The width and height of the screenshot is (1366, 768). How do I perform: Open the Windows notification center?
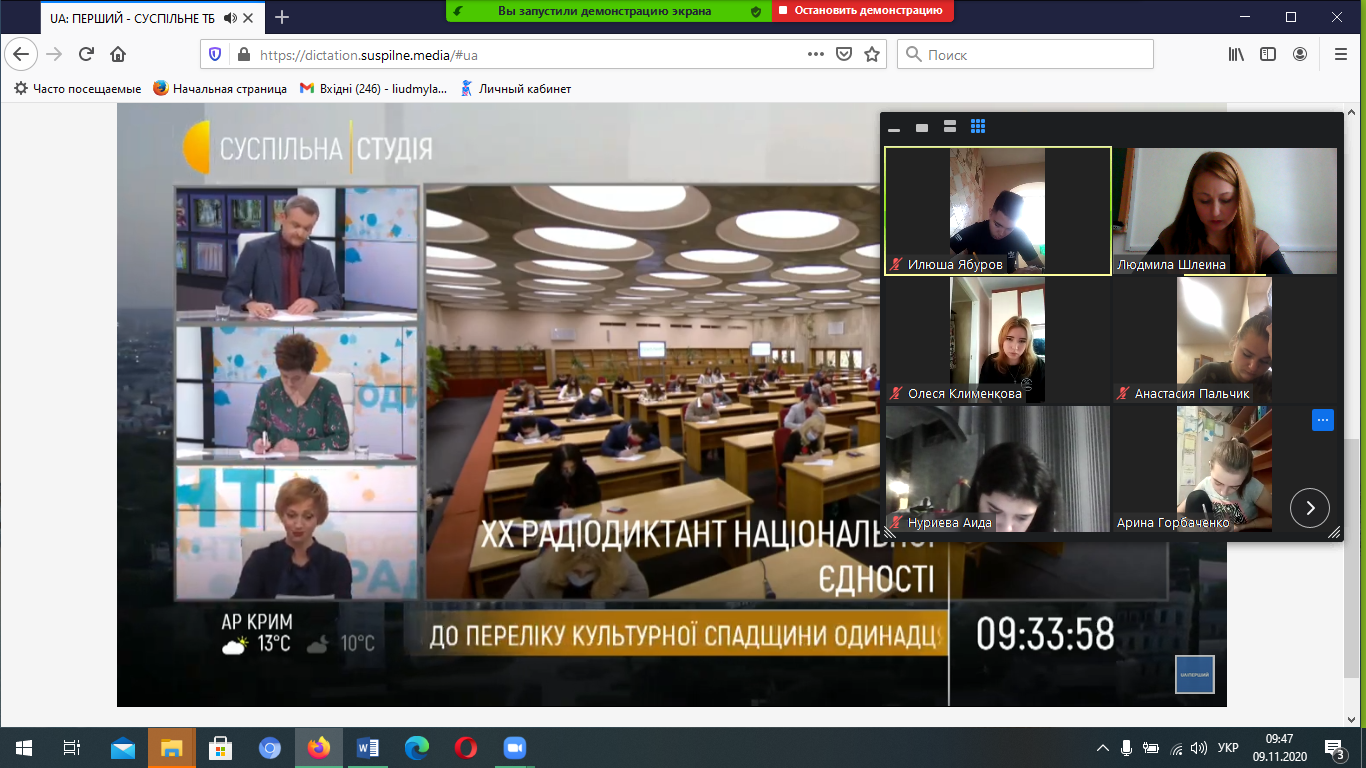(x=1335, y=748)
